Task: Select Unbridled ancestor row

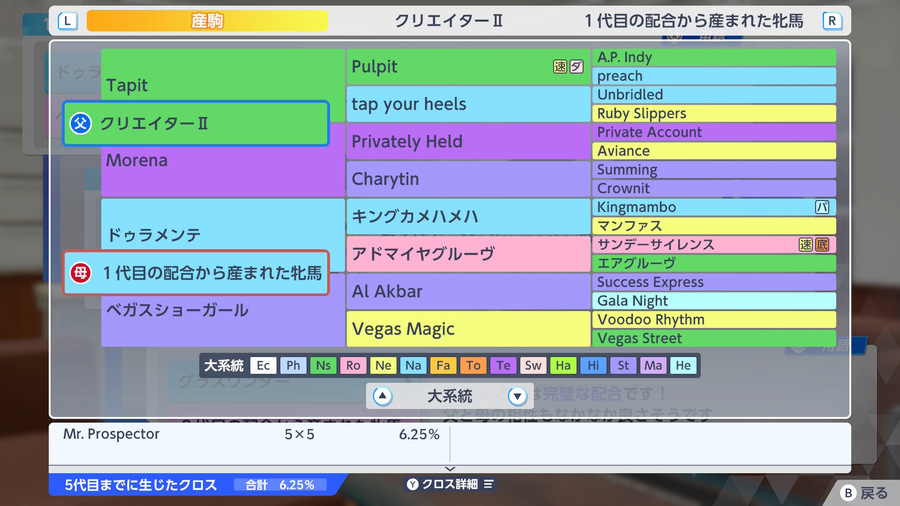Action: (714, 95)
